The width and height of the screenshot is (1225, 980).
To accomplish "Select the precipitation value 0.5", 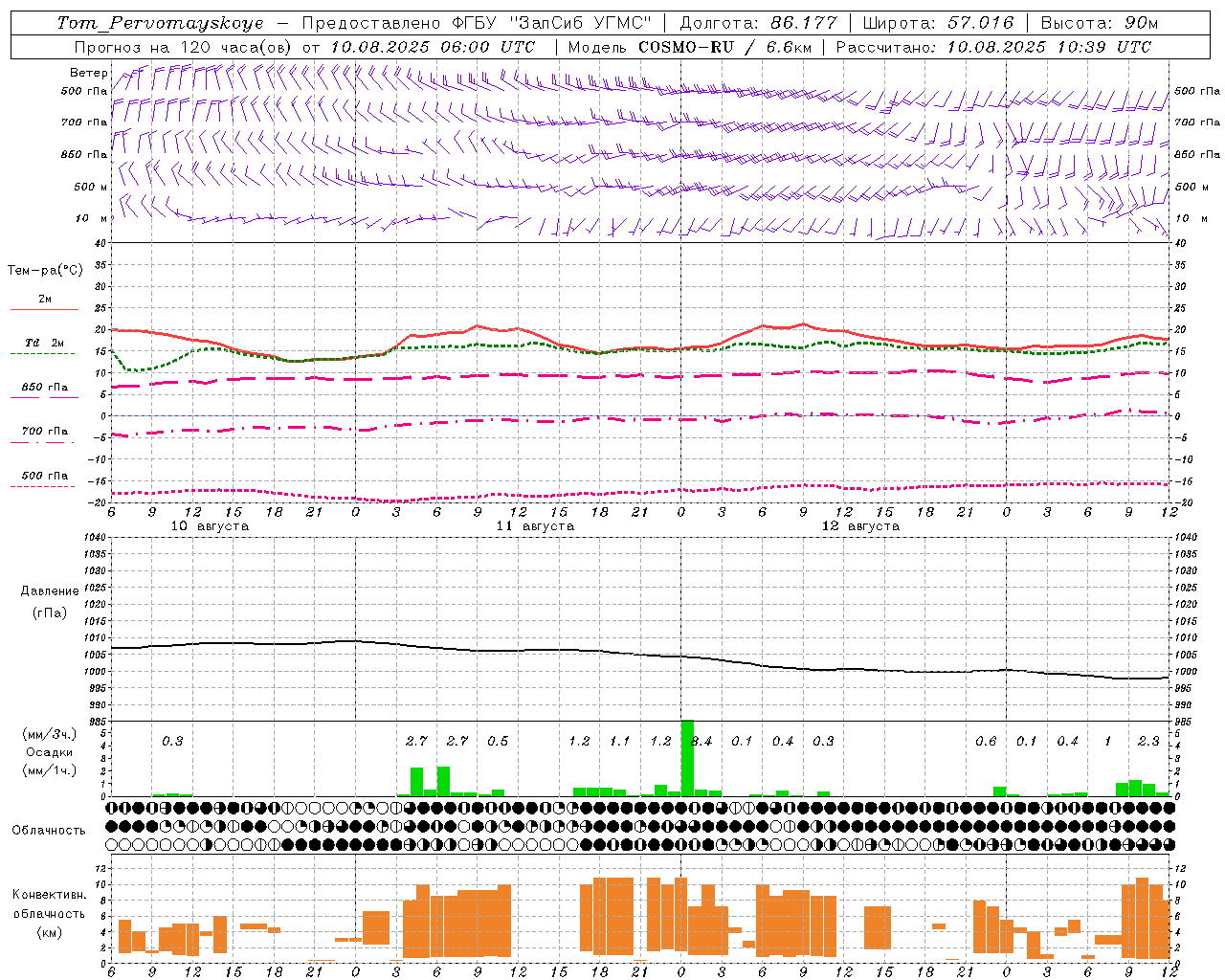I will coord(498,742).
